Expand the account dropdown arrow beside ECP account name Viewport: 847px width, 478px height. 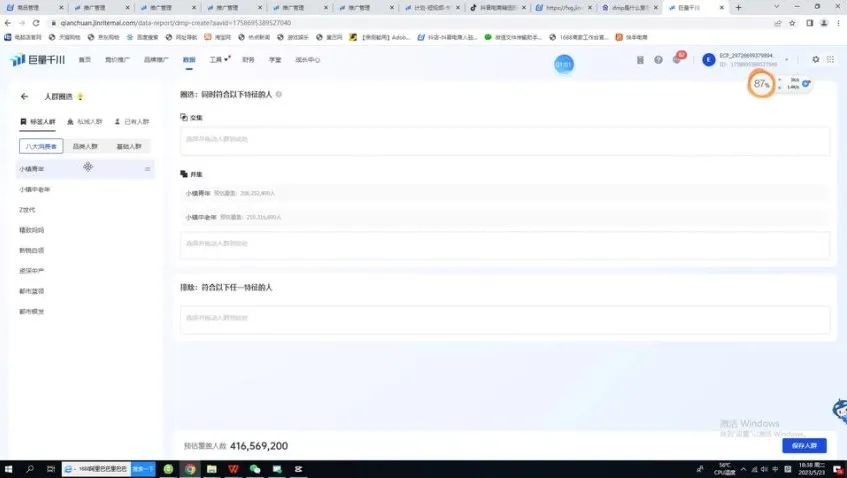tap(787, 60)
